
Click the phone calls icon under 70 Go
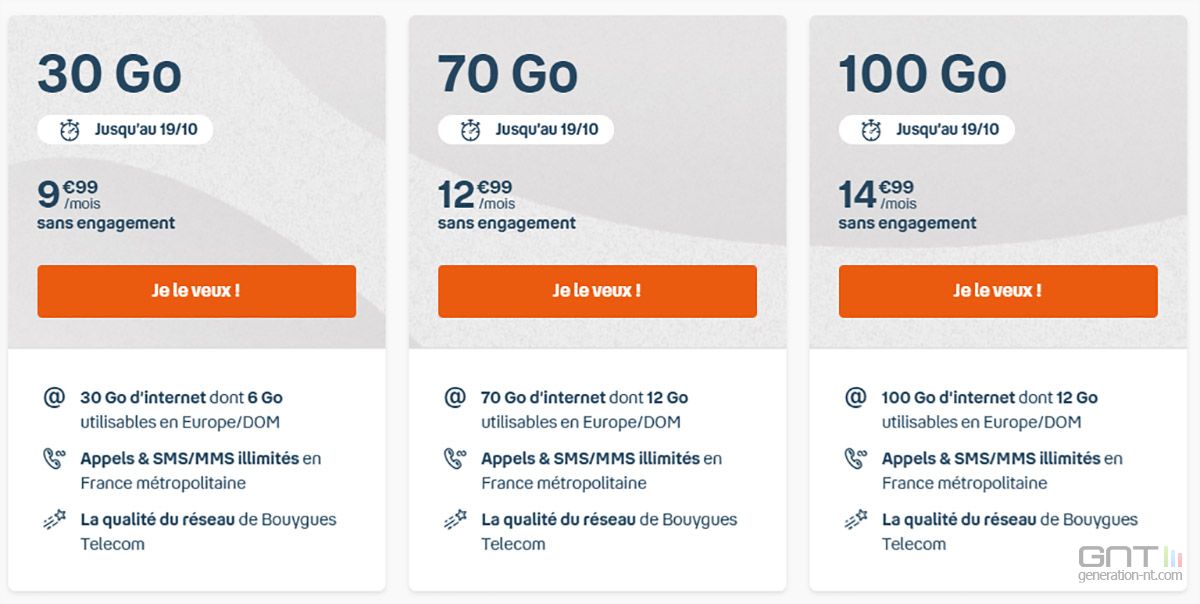click(455, 459)
